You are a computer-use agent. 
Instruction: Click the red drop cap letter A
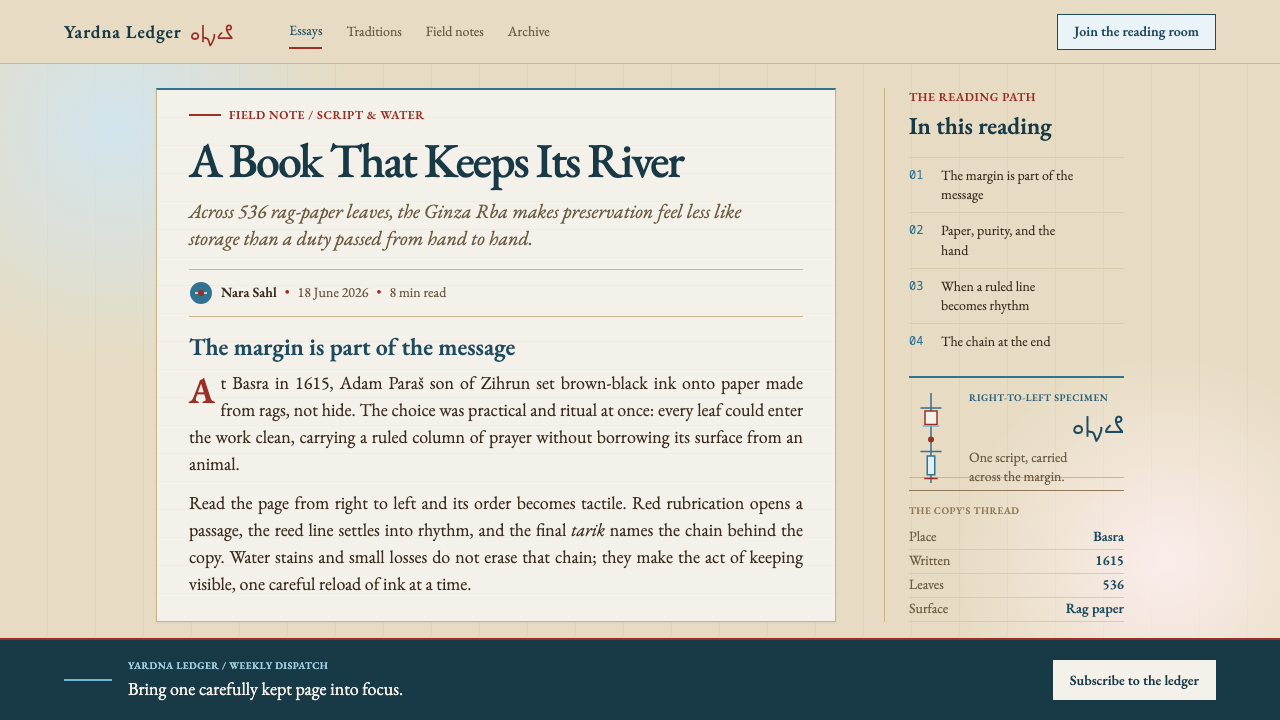[x=202, y=392]
